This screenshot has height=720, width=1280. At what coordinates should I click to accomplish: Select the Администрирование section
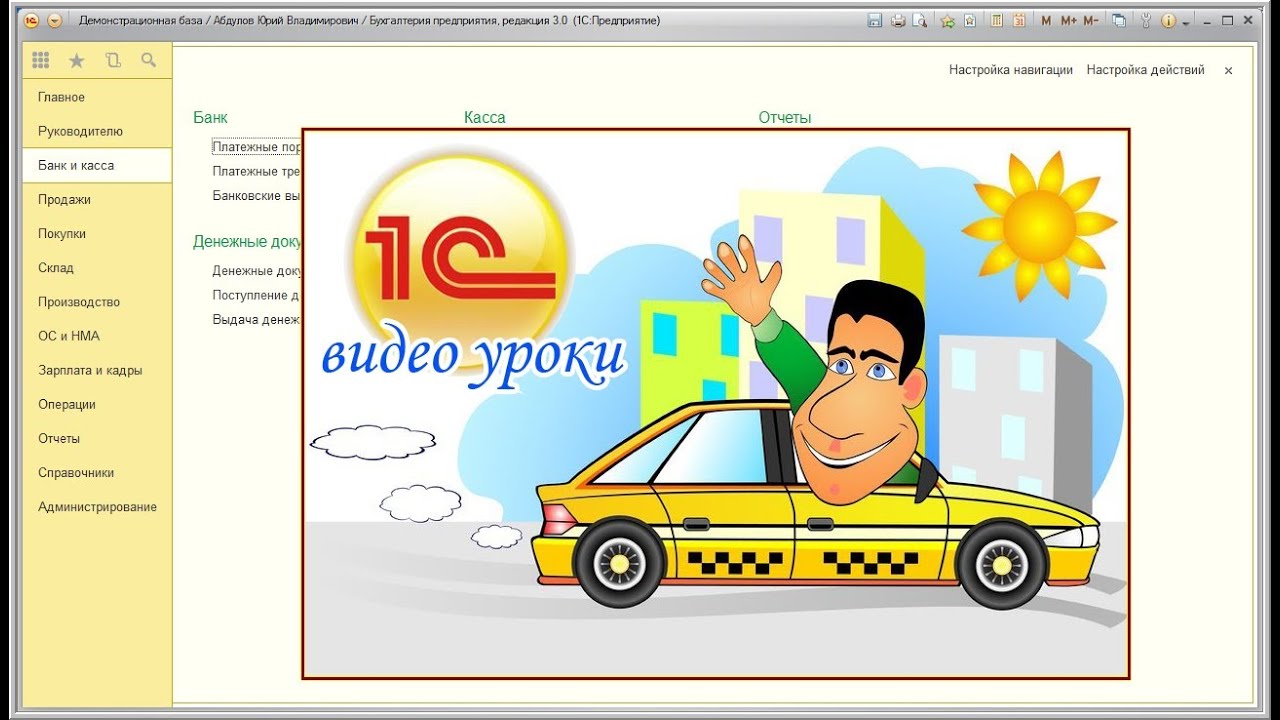tap(97, 506)
